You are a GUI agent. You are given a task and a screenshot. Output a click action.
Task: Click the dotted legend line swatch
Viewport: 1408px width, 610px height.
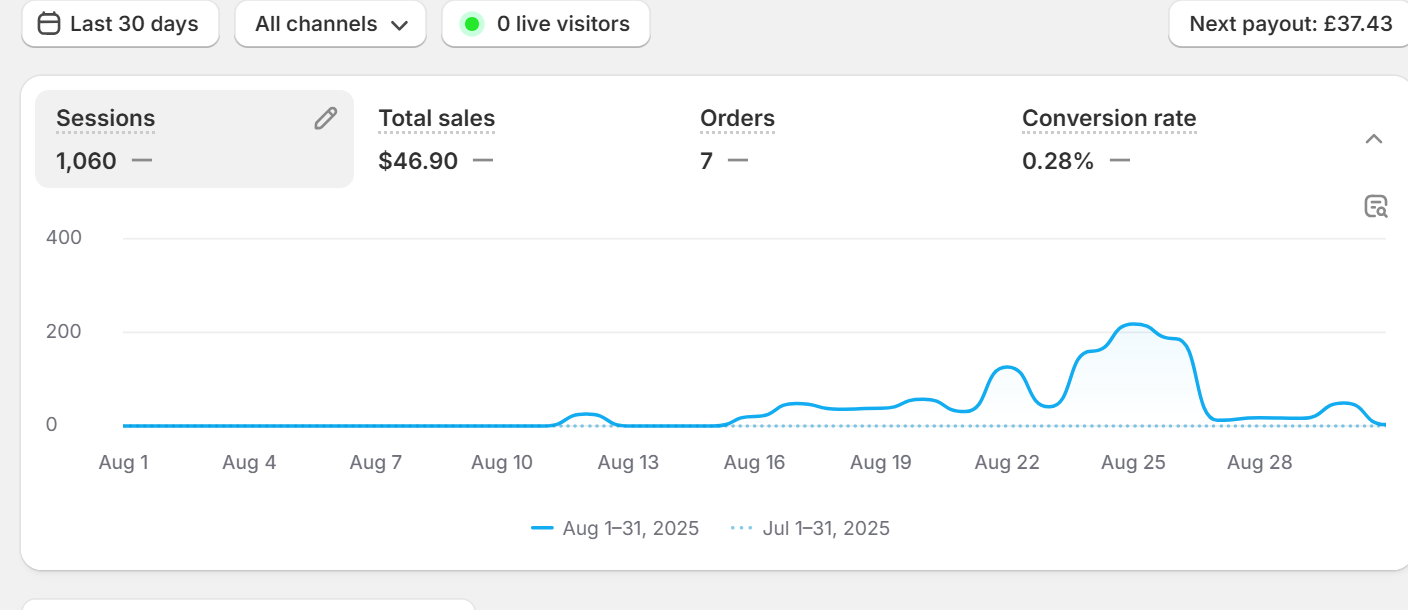[x=741, y=528]
